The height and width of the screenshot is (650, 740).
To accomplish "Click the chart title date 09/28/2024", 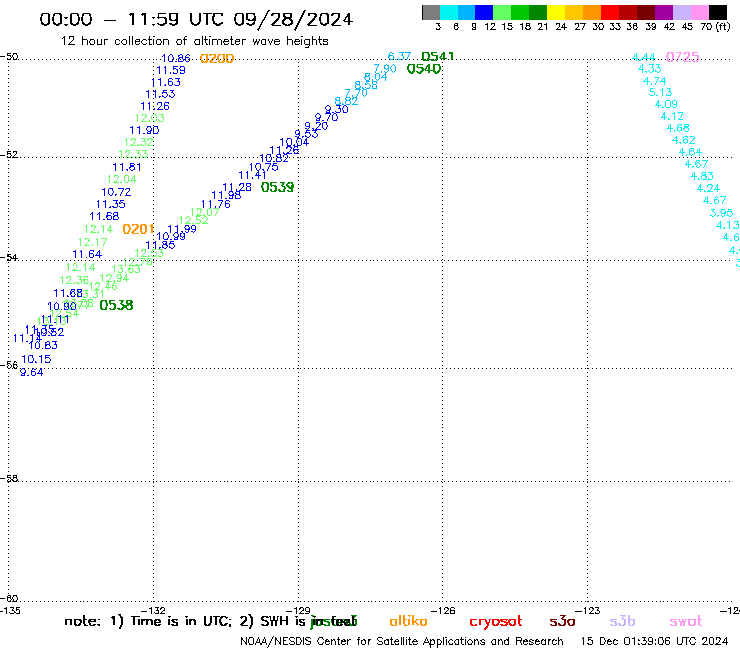I will (x=293, y=20).
